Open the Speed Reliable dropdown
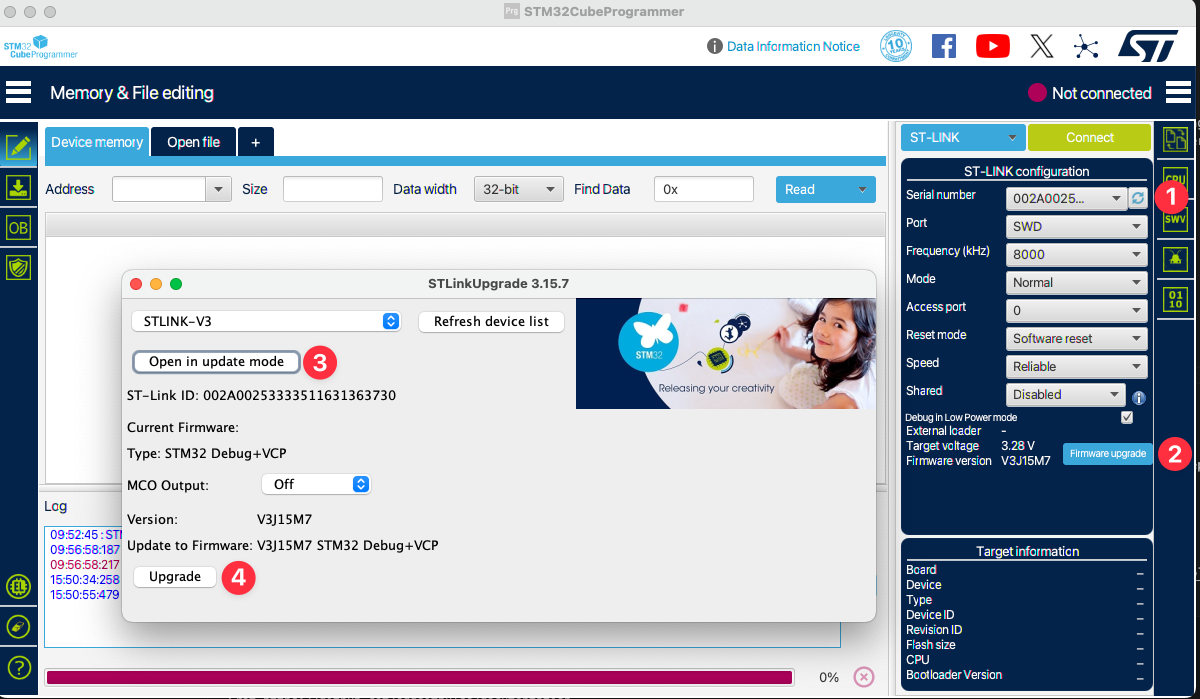 (x=1076, y=366)
